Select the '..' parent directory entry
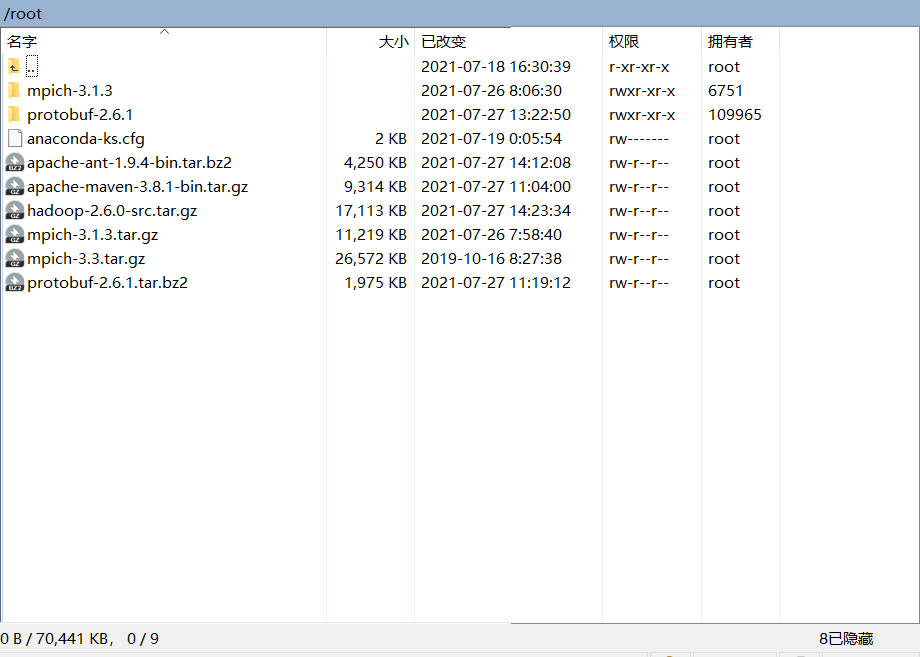 coord(32,66)
